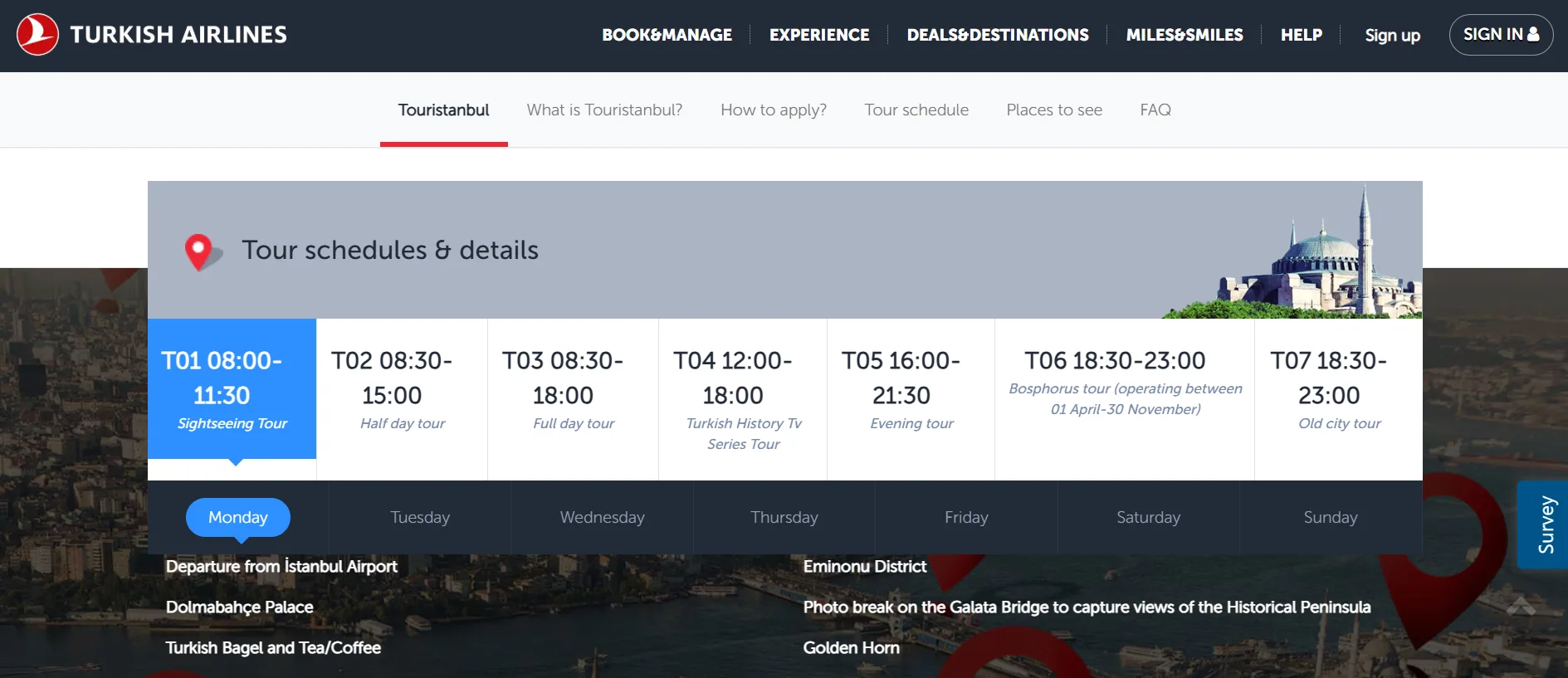Expand the EXPERIENCE menu
This screenshot has height=678, width=1568.
coord(818,35)
